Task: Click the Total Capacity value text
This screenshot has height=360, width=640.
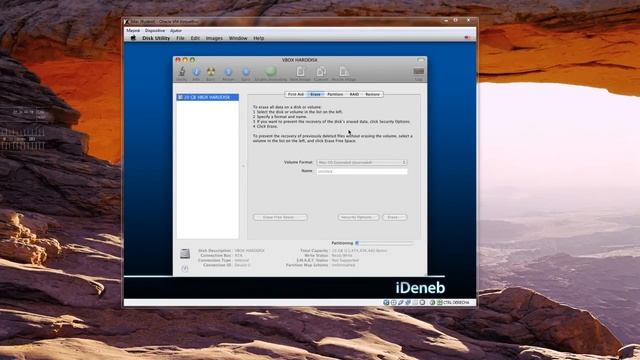Action: pyautogui.click(x=359, y=251)
